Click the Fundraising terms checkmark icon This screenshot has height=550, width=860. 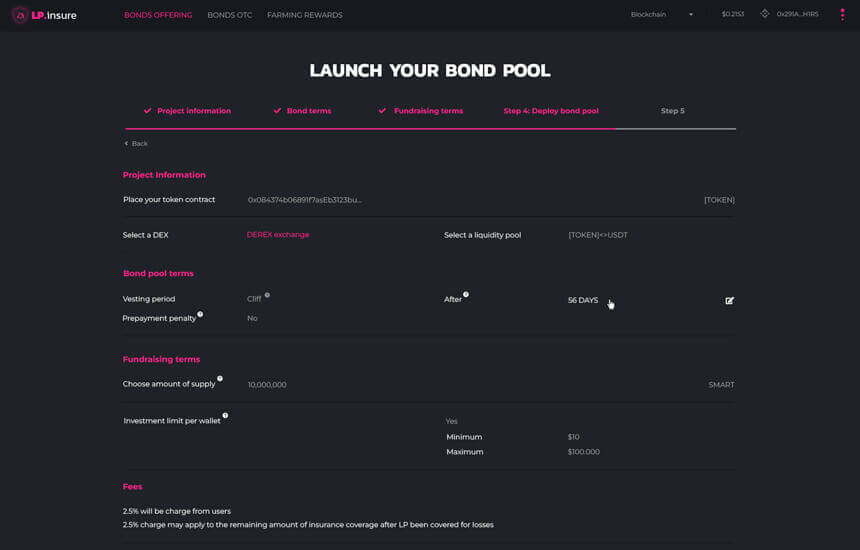382,110
